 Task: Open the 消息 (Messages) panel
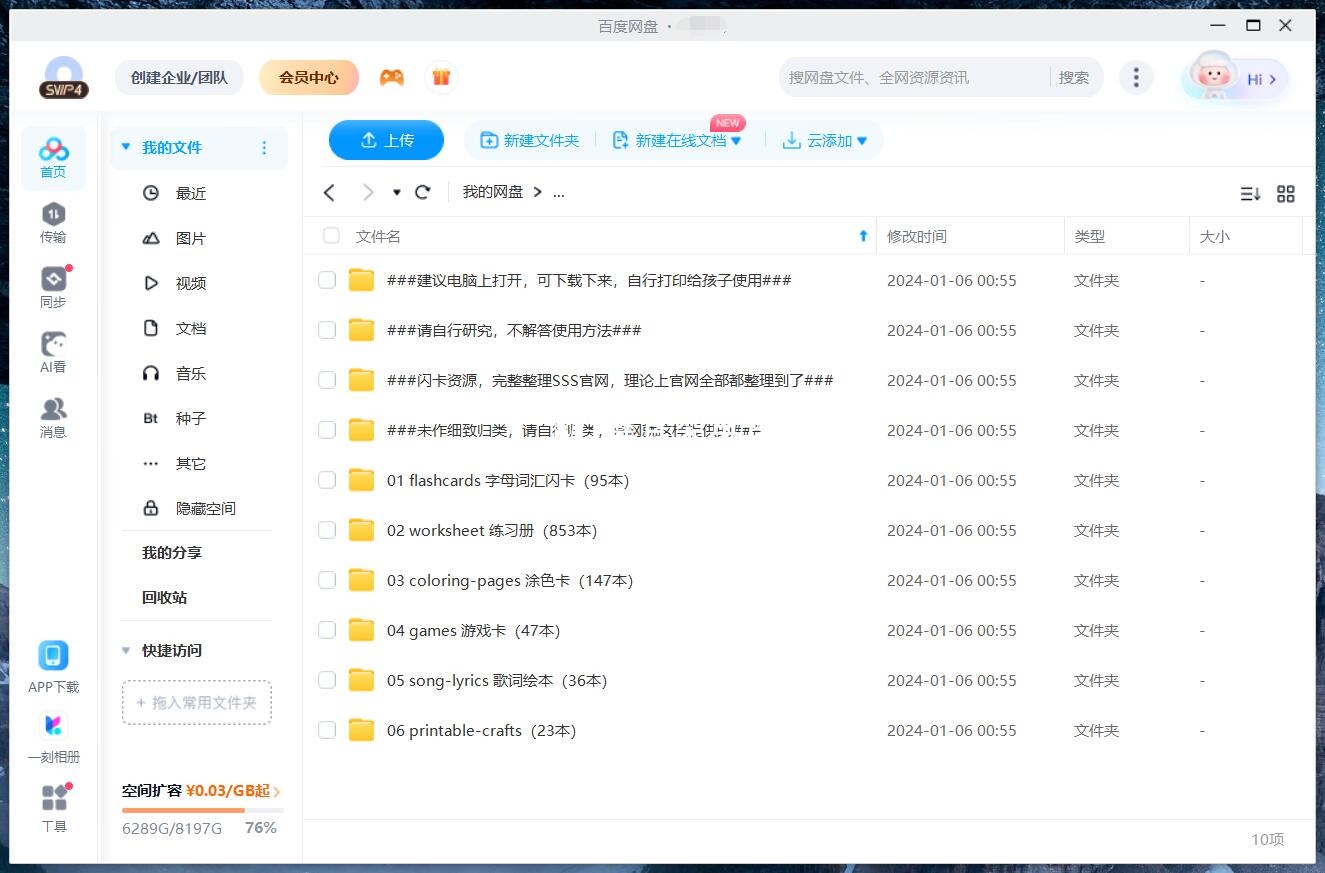[x=53, y=417]
